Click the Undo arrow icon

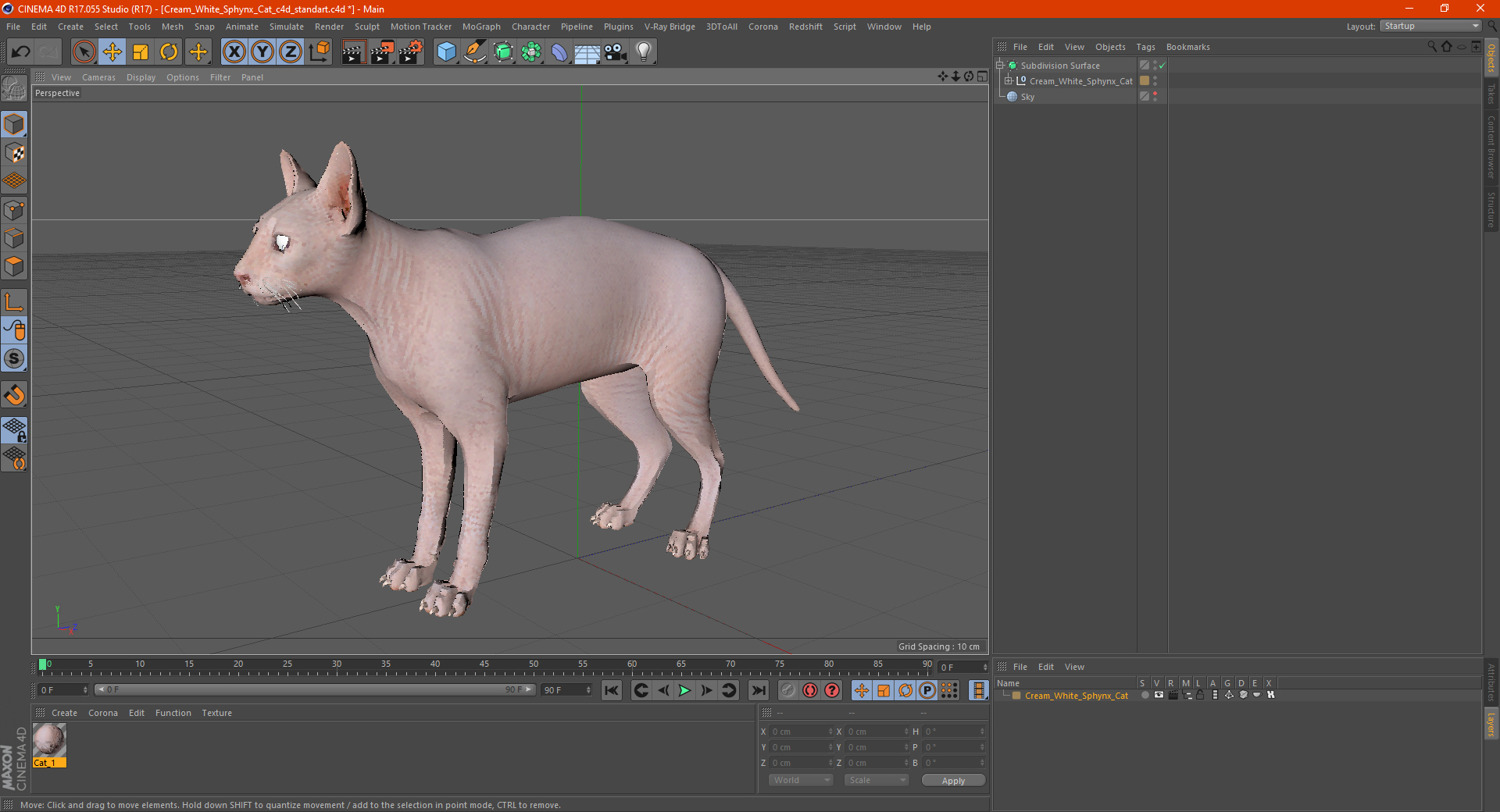pyautogui.click(x=21, y=52)
